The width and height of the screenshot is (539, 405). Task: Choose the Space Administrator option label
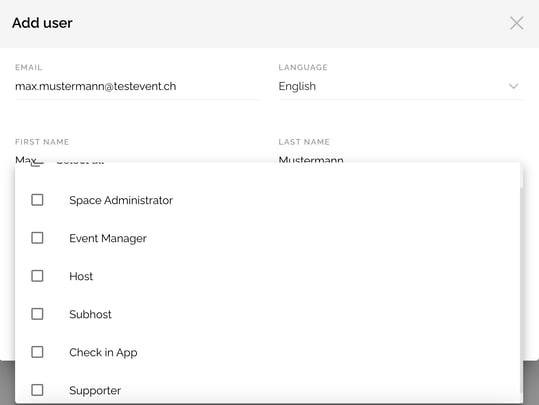coord(121,200)
